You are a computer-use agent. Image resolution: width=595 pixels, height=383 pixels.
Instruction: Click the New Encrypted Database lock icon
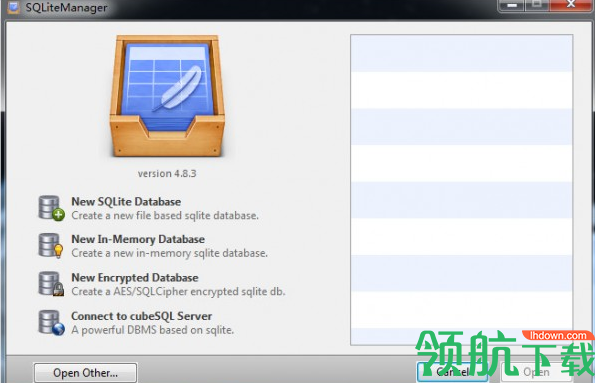[x=51, y=284]
